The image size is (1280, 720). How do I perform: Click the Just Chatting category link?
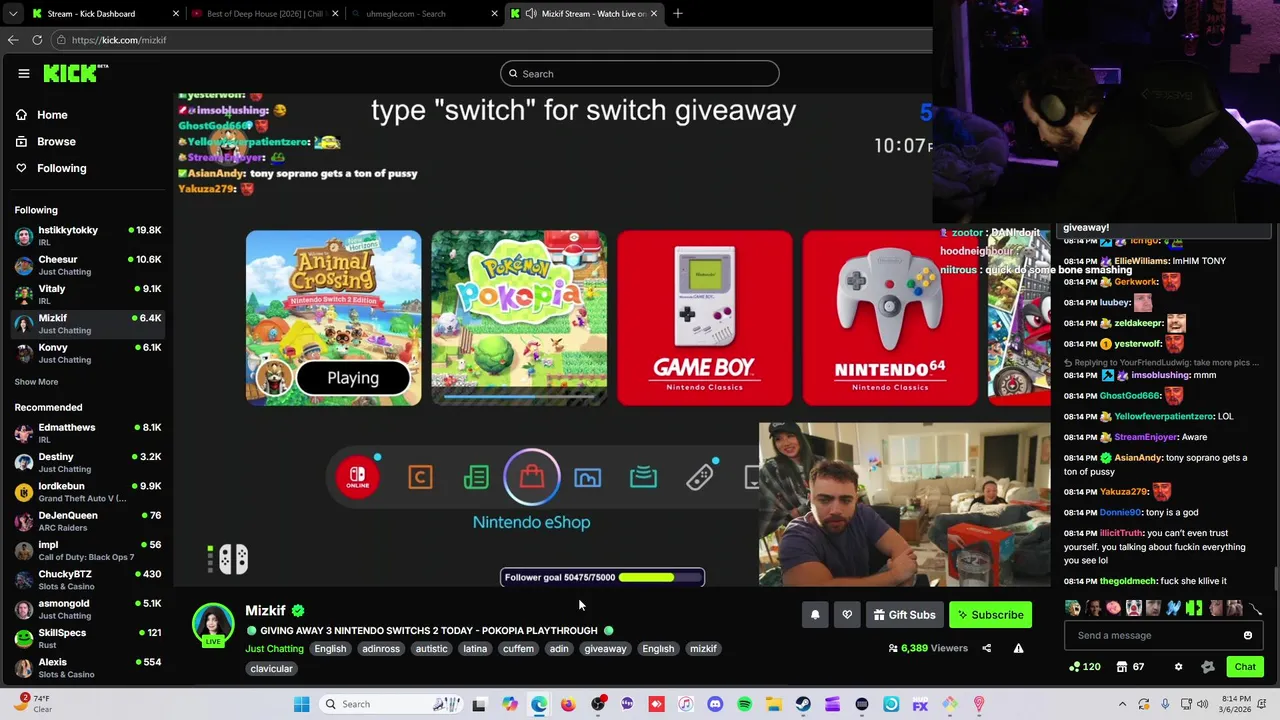[x=274, y=649]
